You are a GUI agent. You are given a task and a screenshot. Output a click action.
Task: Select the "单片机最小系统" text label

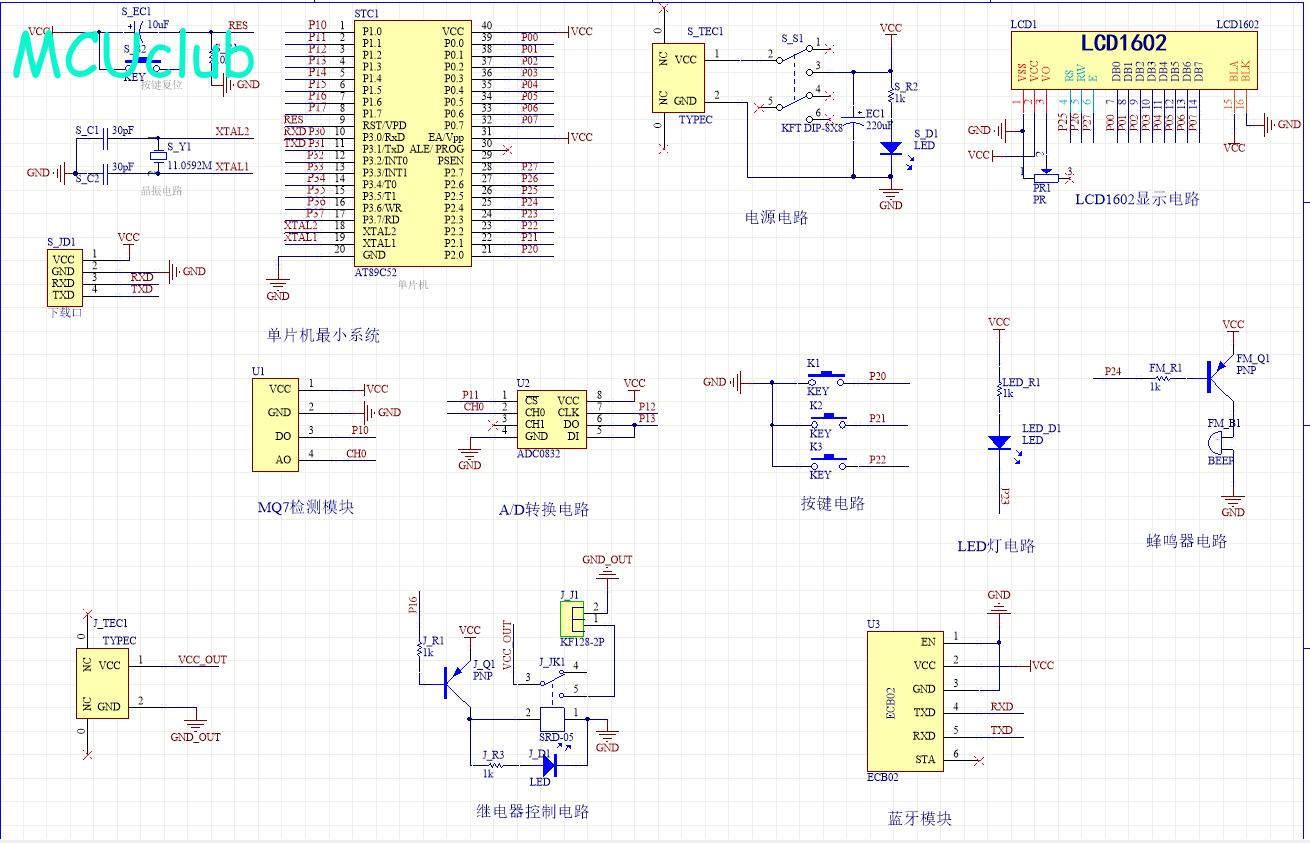click(x=323, y=336)
